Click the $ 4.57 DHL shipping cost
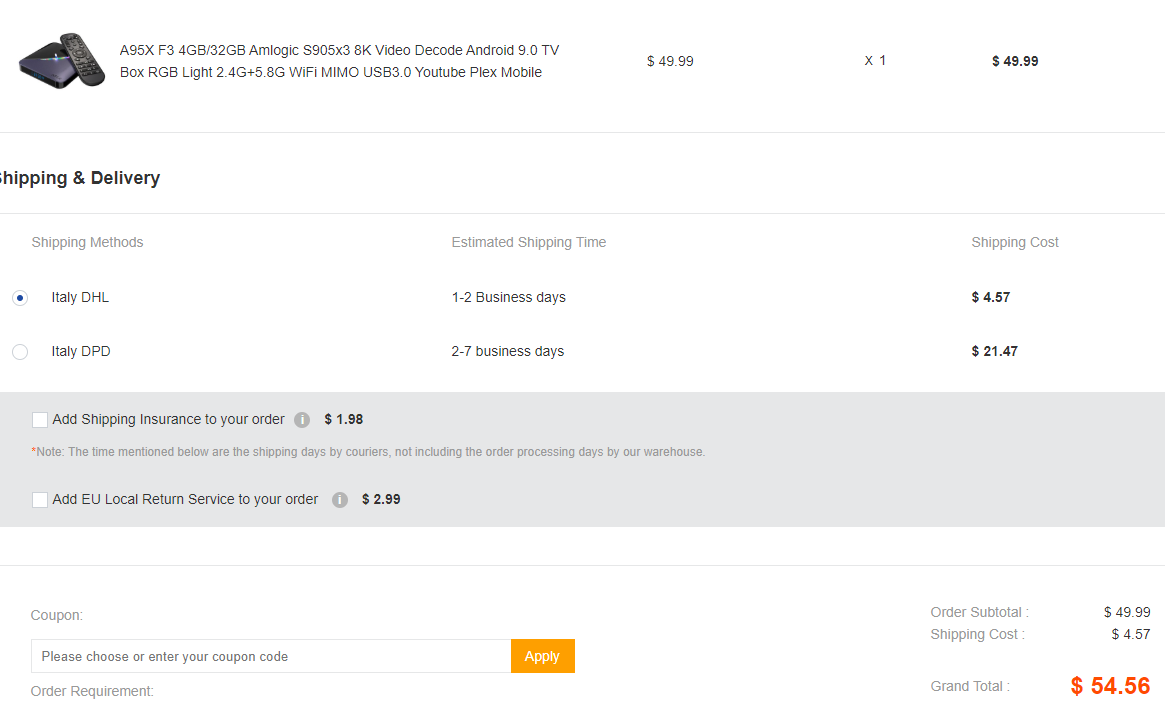The image size is (1165, 711). click(x=990, y=297)
